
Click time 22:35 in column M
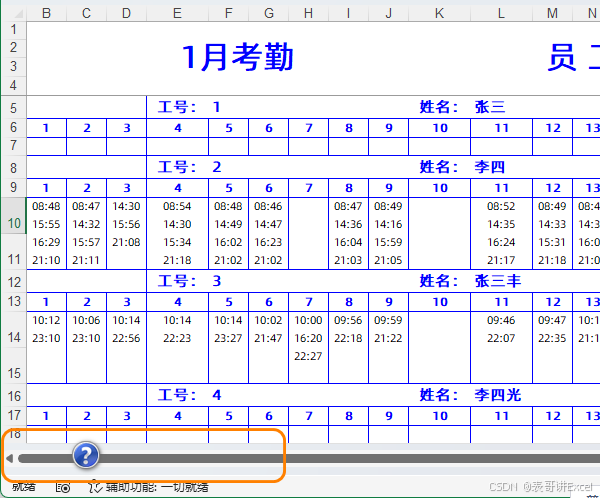552,338
